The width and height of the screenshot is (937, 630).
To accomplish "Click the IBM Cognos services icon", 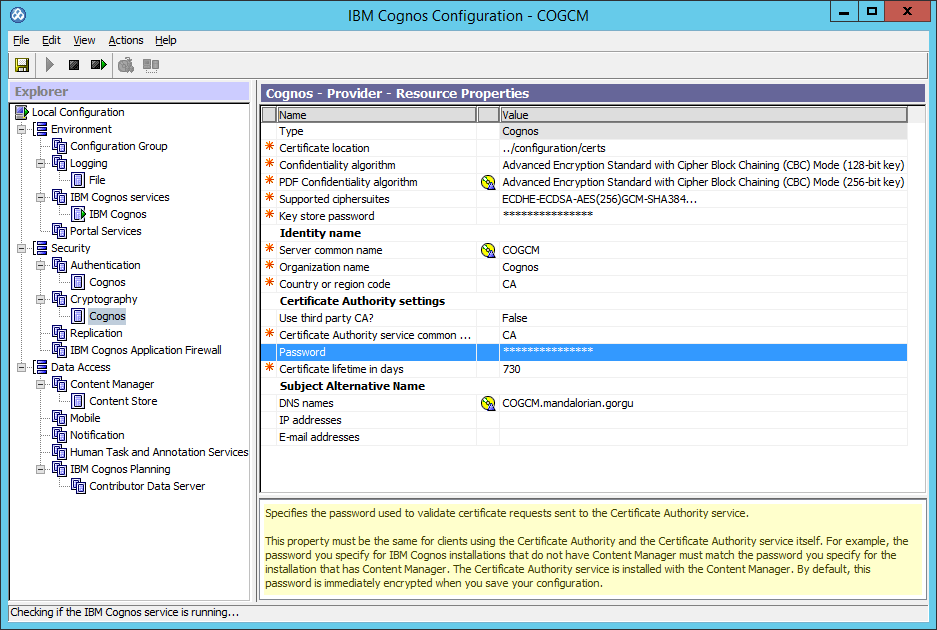I will coord(59,197).
